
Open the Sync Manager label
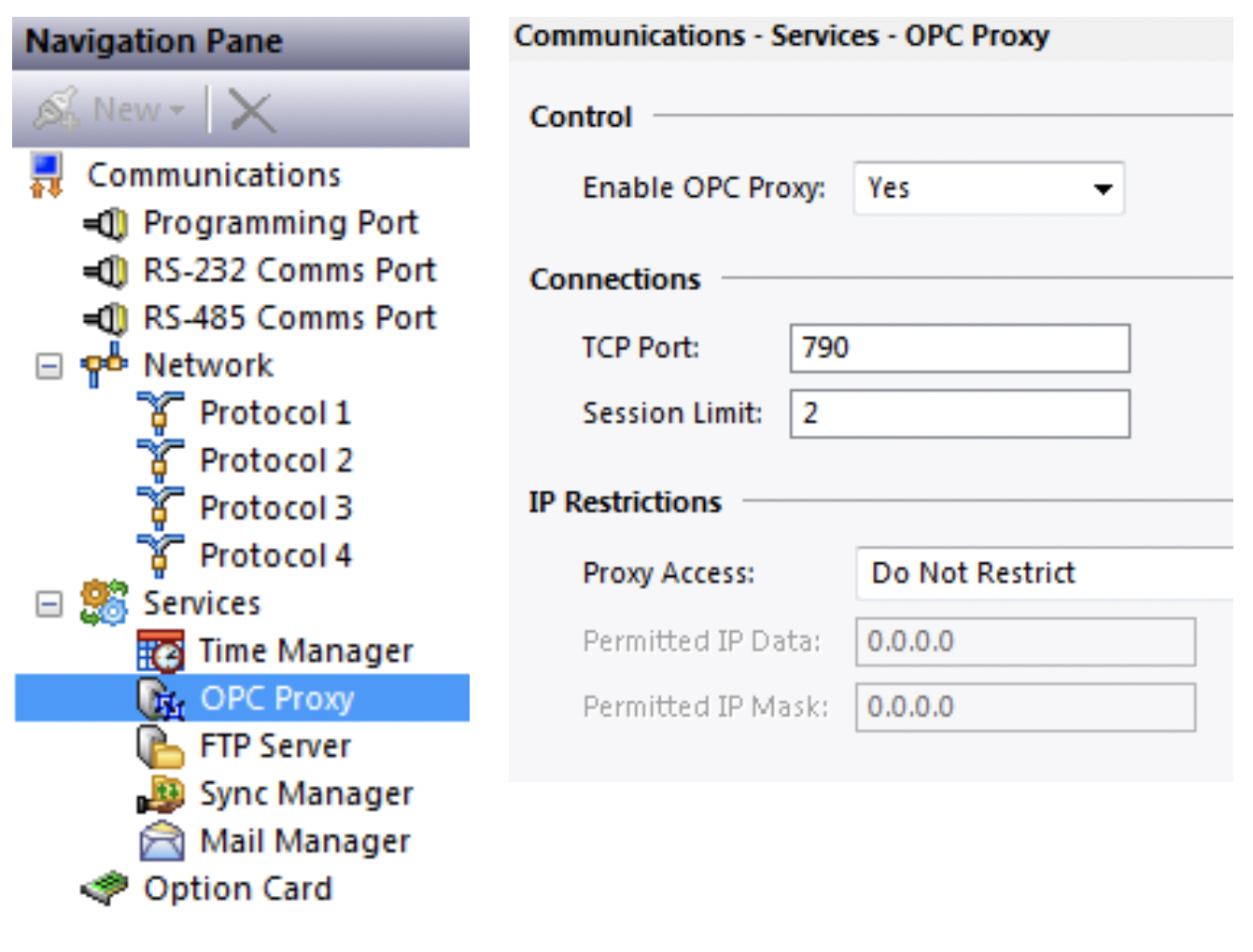click(306, 794)
